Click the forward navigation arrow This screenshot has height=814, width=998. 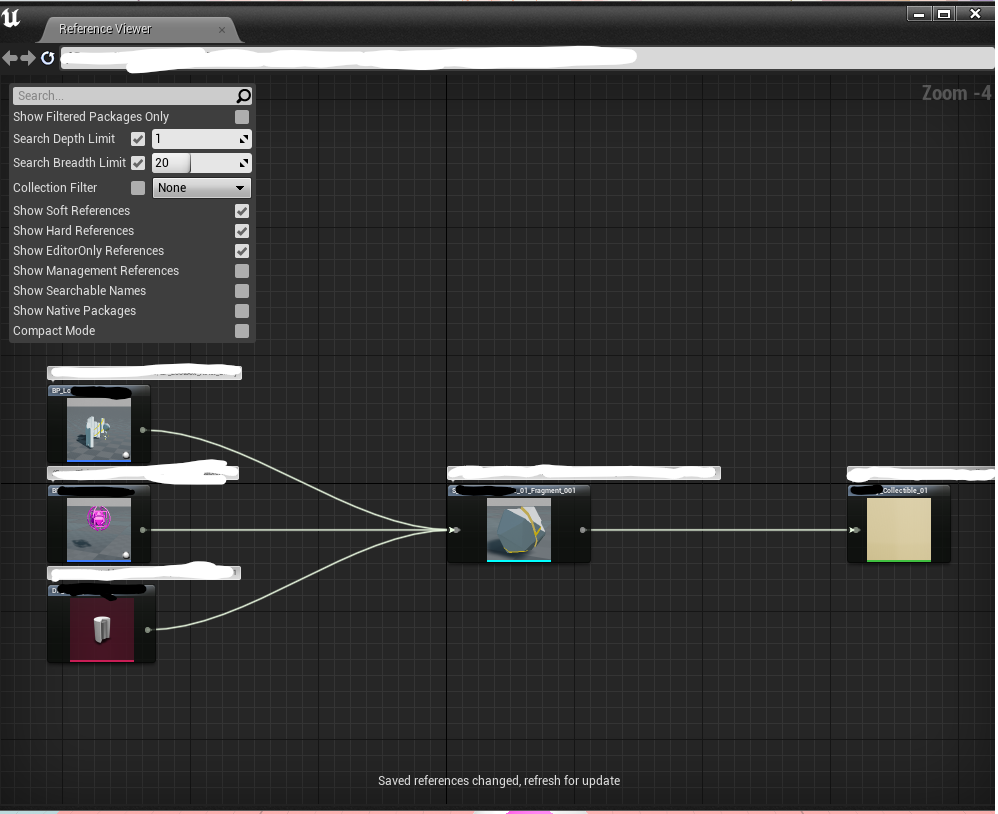pyautogui.click(x=27, y=58)
